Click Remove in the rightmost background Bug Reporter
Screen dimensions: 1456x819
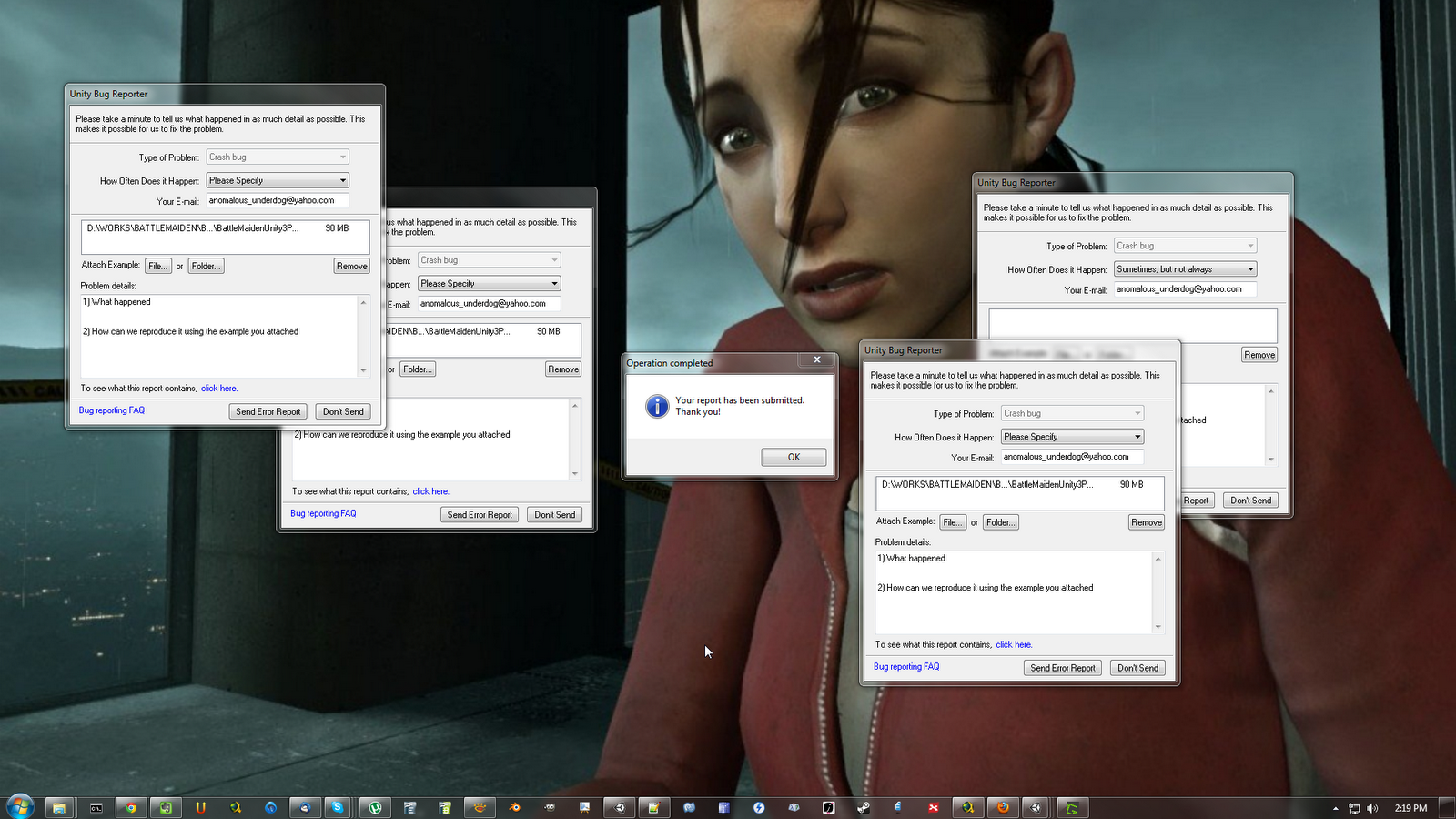(1259, 355)
